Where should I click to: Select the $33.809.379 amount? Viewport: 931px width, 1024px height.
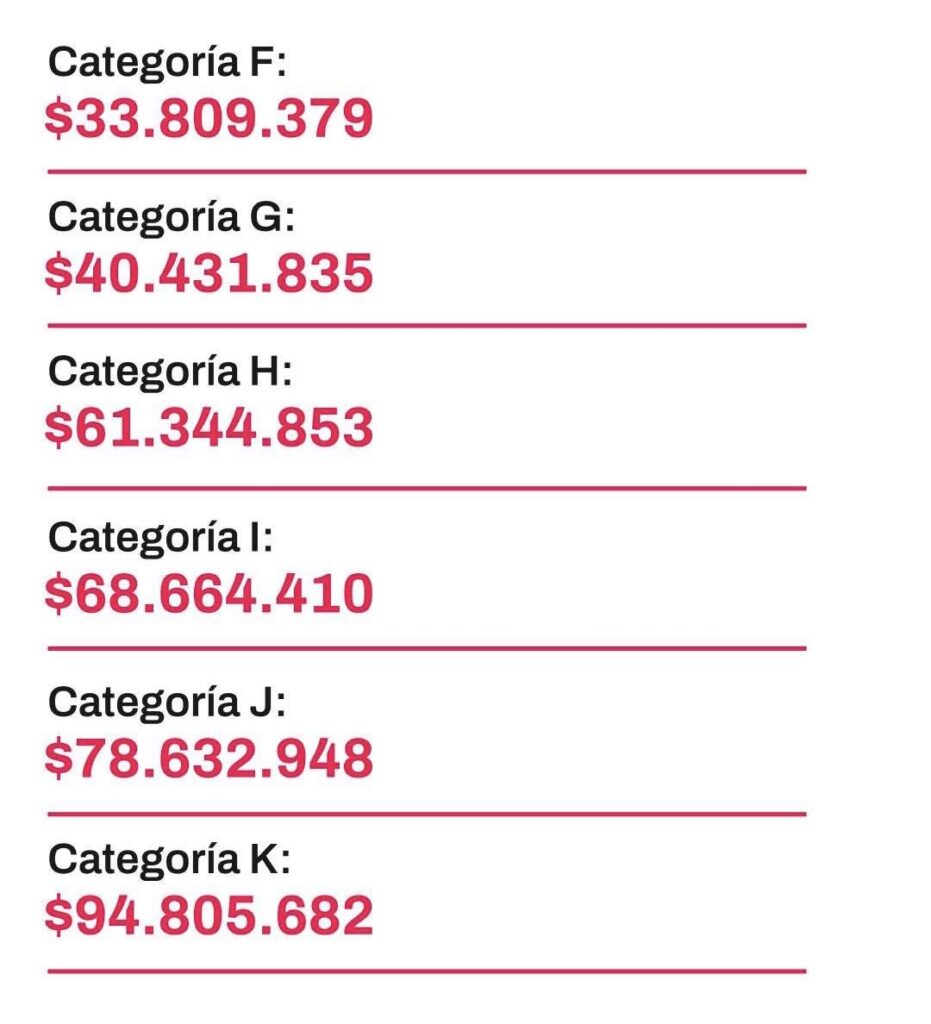coord(209,119)
